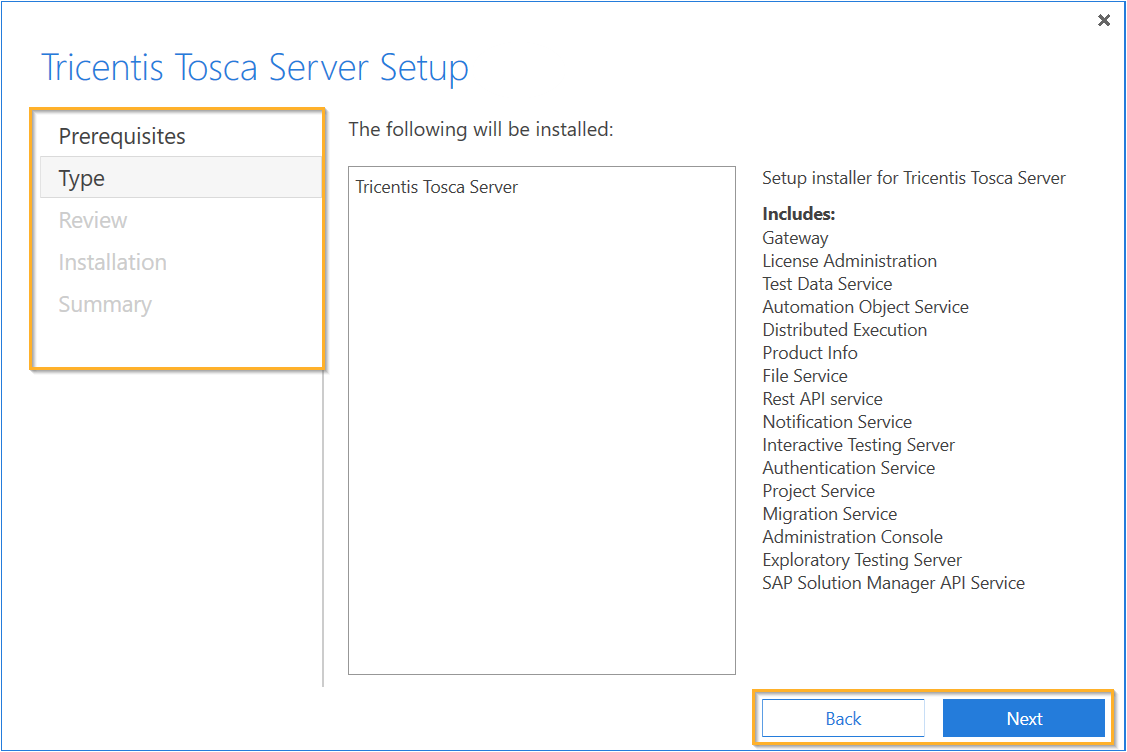This screenshot has height=752, width=1127.
Task: Click SAP Solution Manager API Service entry
Action: pos(893,583)
